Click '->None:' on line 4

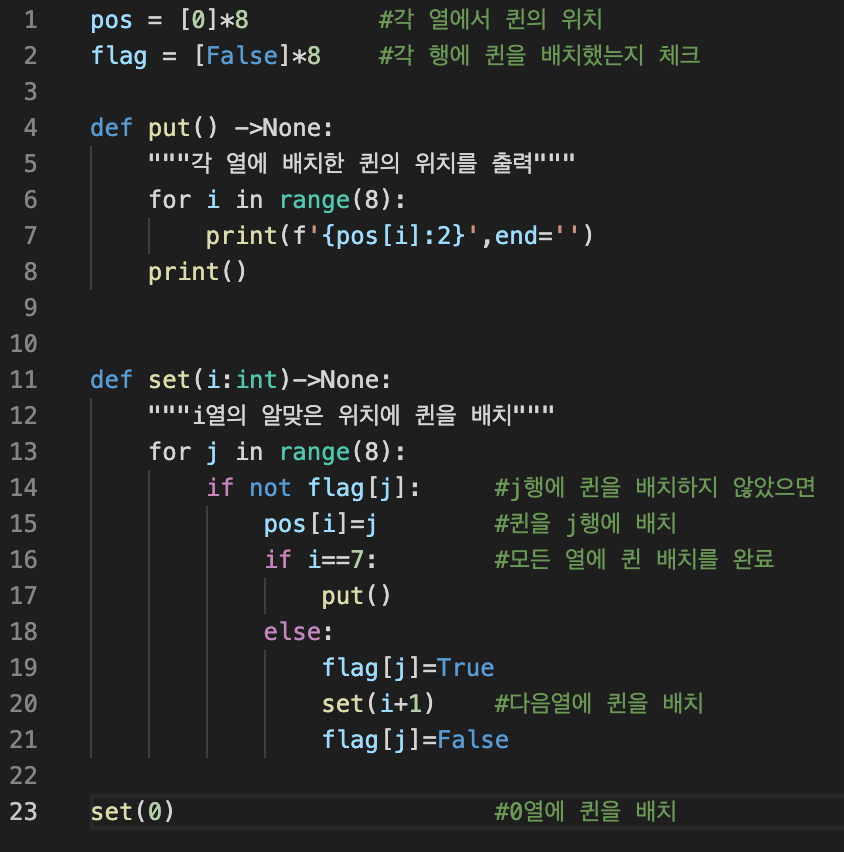coord(283,128)
